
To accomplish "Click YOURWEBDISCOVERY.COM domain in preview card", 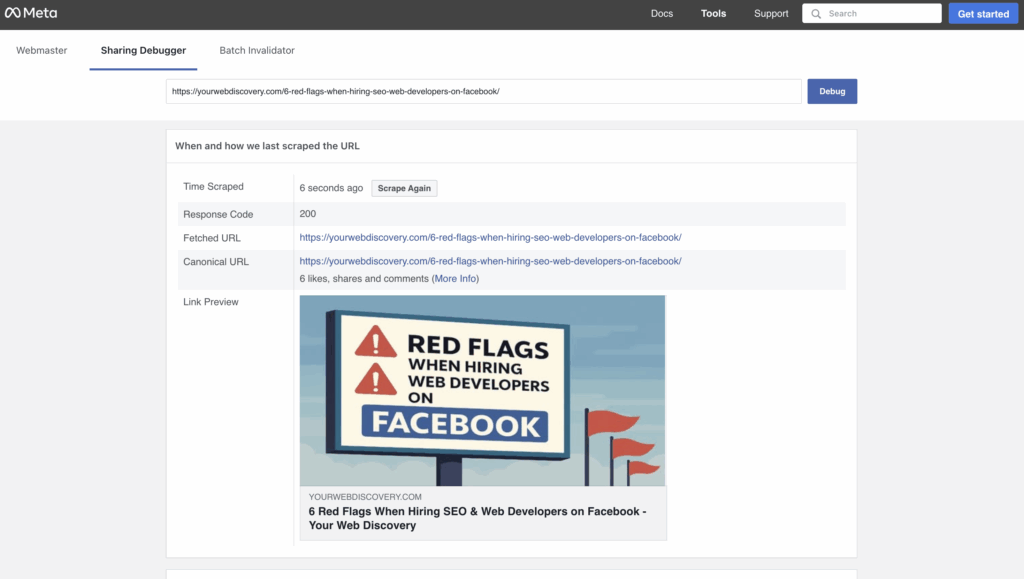I will click(365, 497).
